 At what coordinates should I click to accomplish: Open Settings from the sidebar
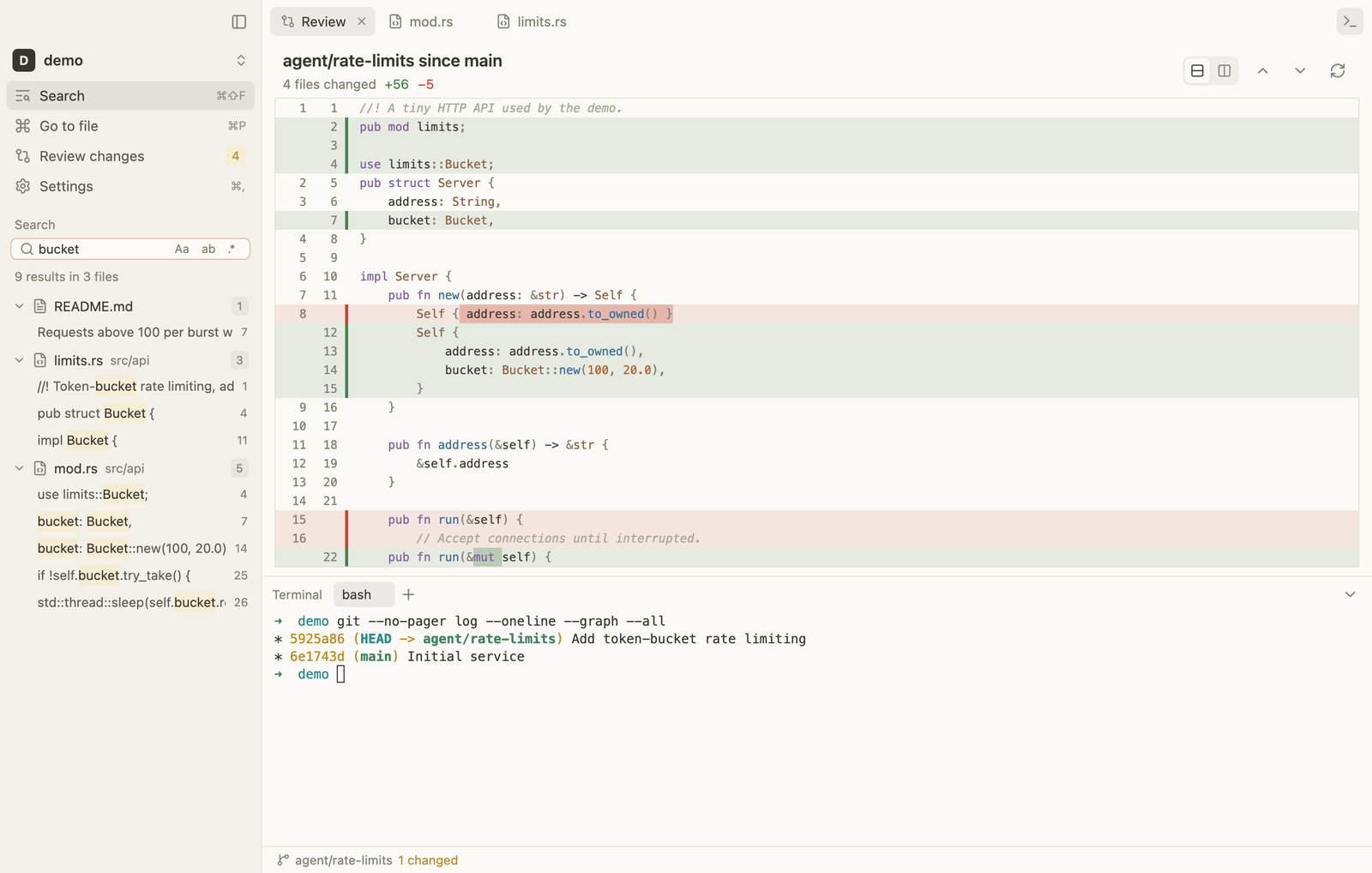point(130,186)
